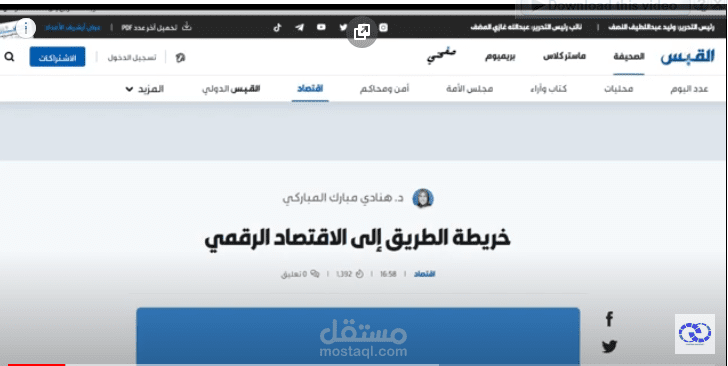Open the YouTube icon in top bar
The height and width of the screenshot is (366, 728).
321,27
